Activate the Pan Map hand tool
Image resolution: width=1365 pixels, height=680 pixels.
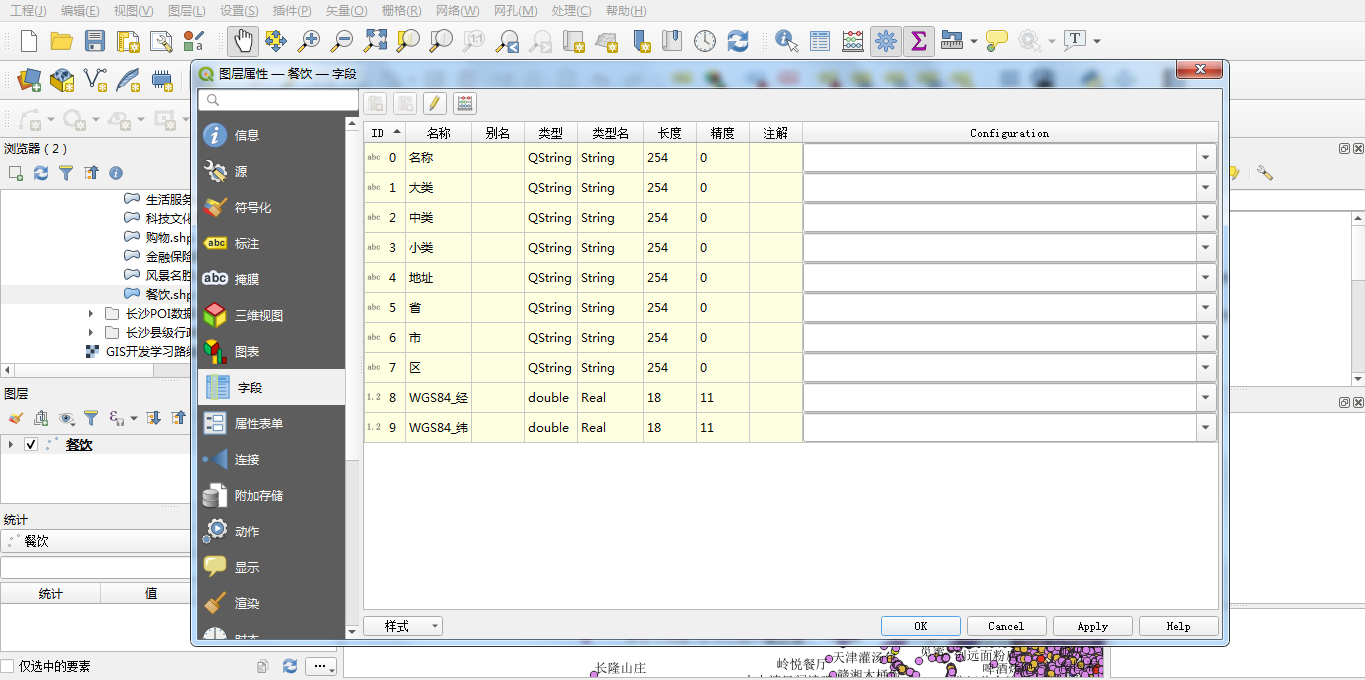(x=243, y=41)
